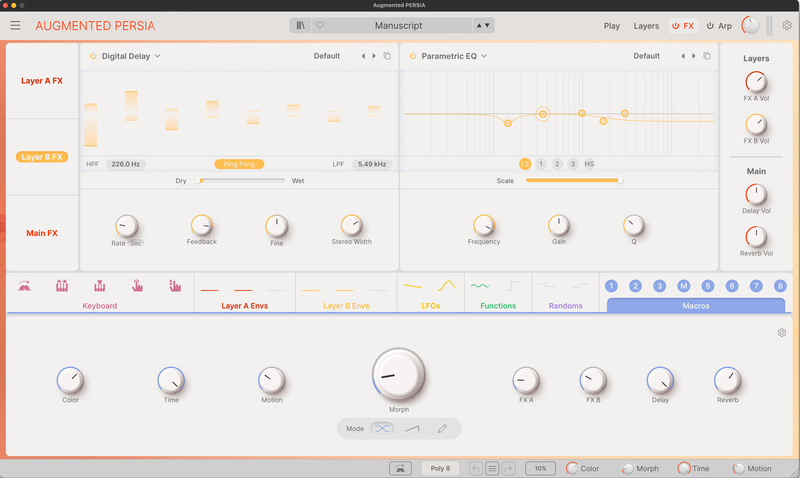Screen dimensions: 800x478
Task: Select HS EQ band
Action: (x=589, y=164)
